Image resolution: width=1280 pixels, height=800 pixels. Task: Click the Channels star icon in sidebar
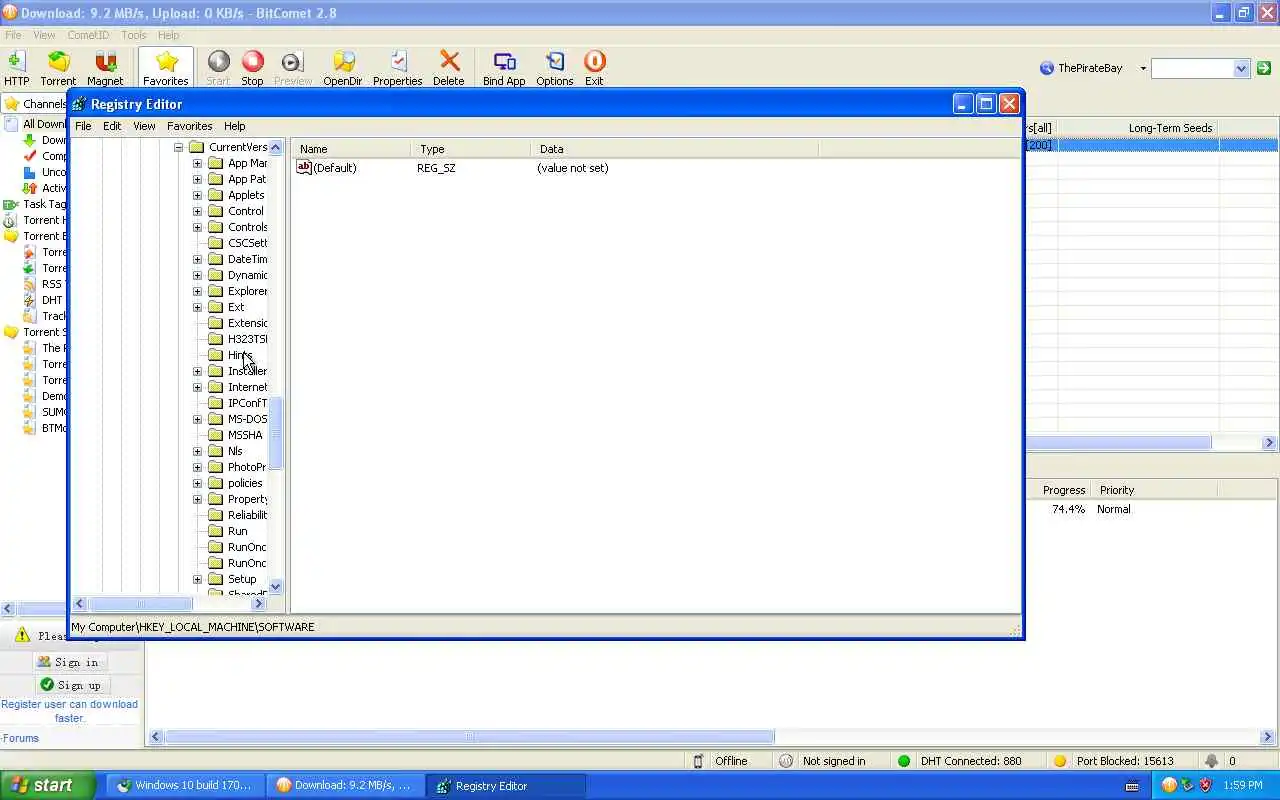(12, 104)
